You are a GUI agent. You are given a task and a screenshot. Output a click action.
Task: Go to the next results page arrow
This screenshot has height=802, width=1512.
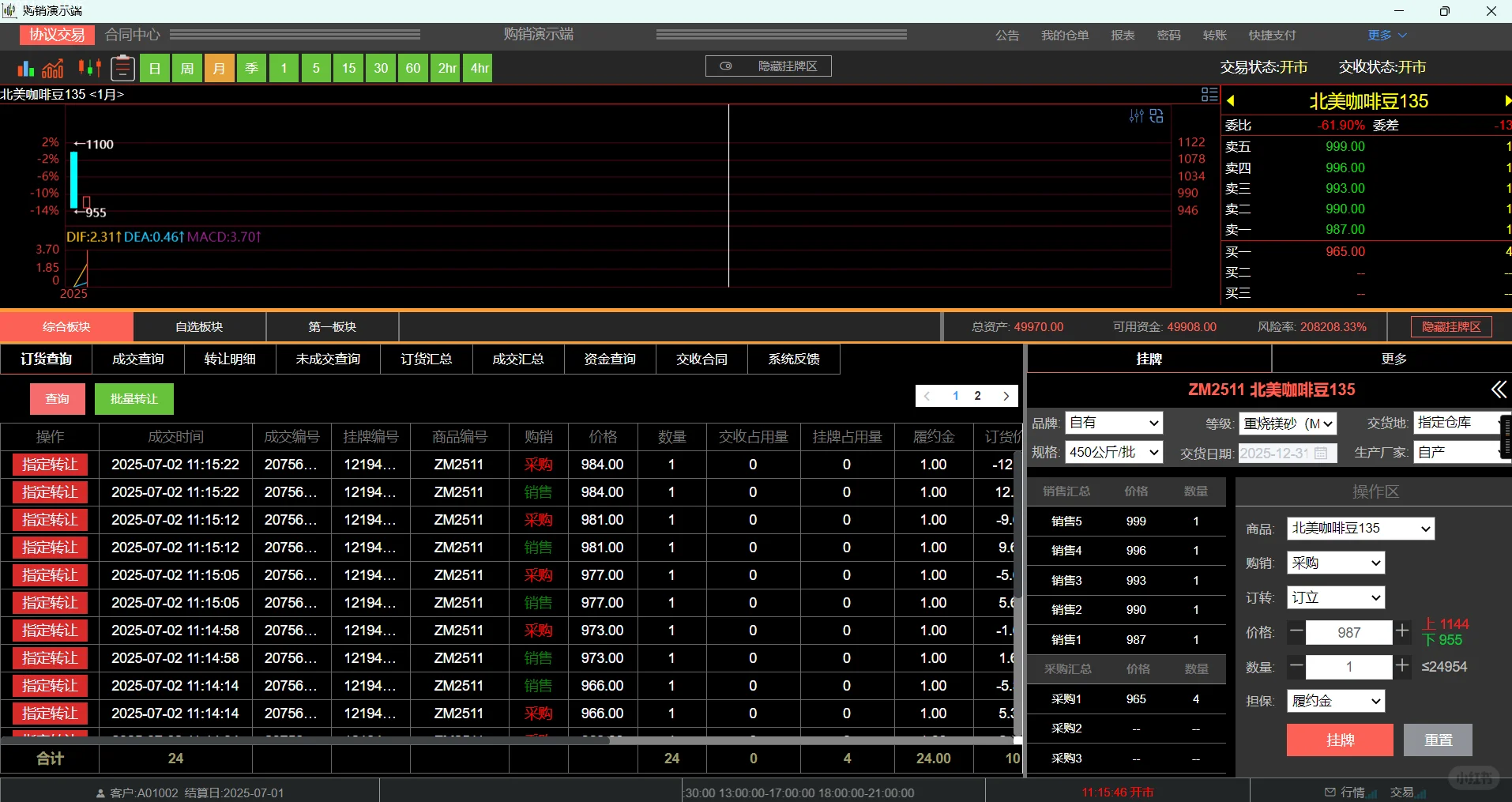1006,396
